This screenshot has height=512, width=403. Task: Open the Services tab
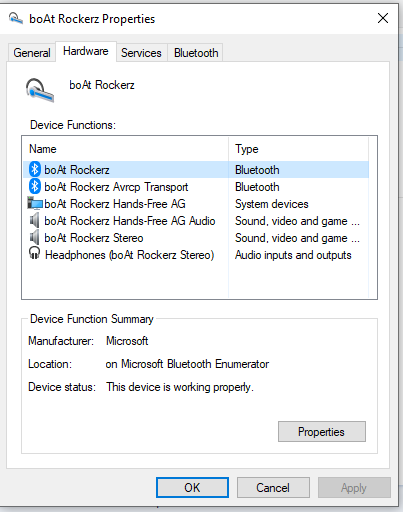point(141,53)
